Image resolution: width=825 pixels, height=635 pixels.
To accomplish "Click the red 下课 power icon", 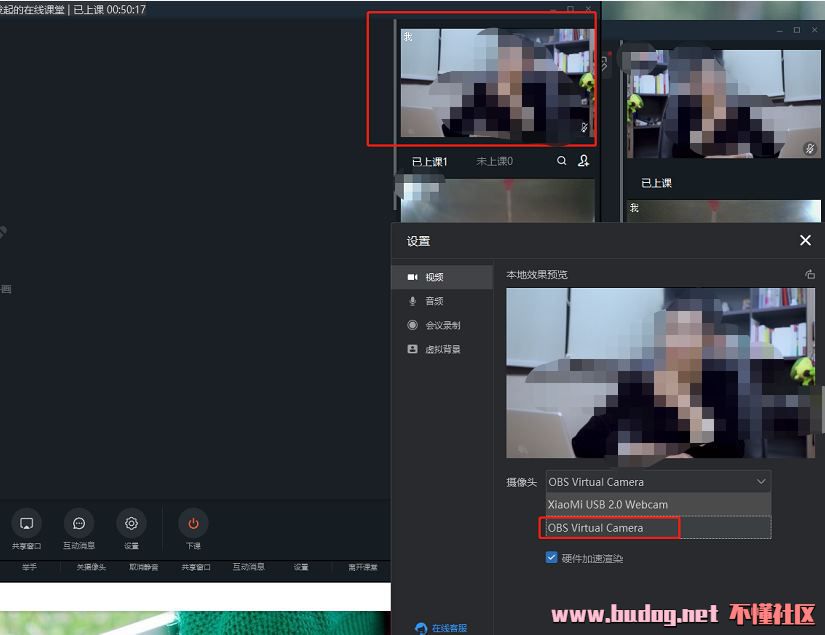I will pos(193,523).
